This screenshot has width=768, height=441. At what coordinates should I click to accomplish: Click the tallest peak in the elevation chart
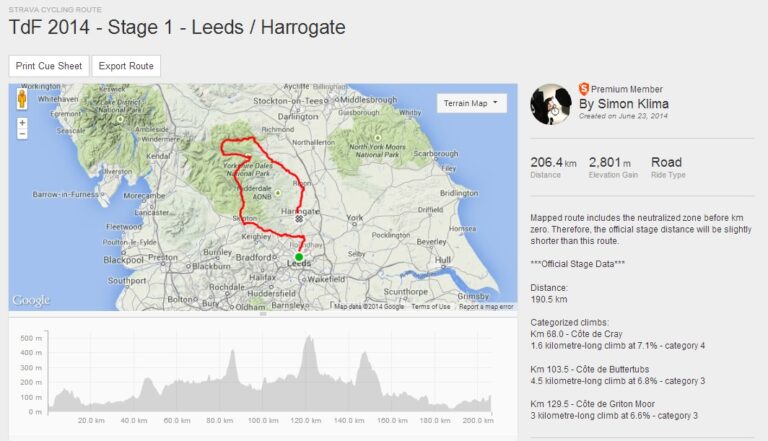coord(308,340)
